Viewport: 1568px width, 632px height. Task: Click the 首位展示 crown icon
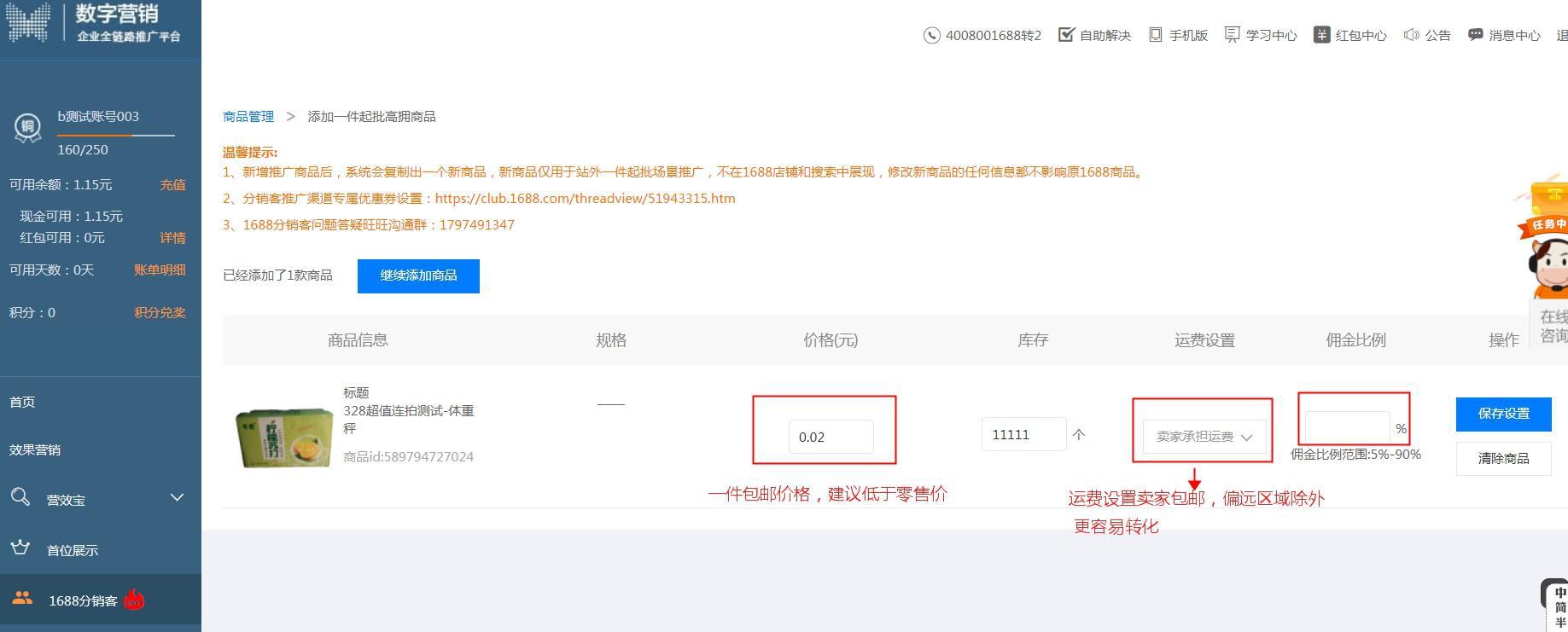[x=20, y=548]
